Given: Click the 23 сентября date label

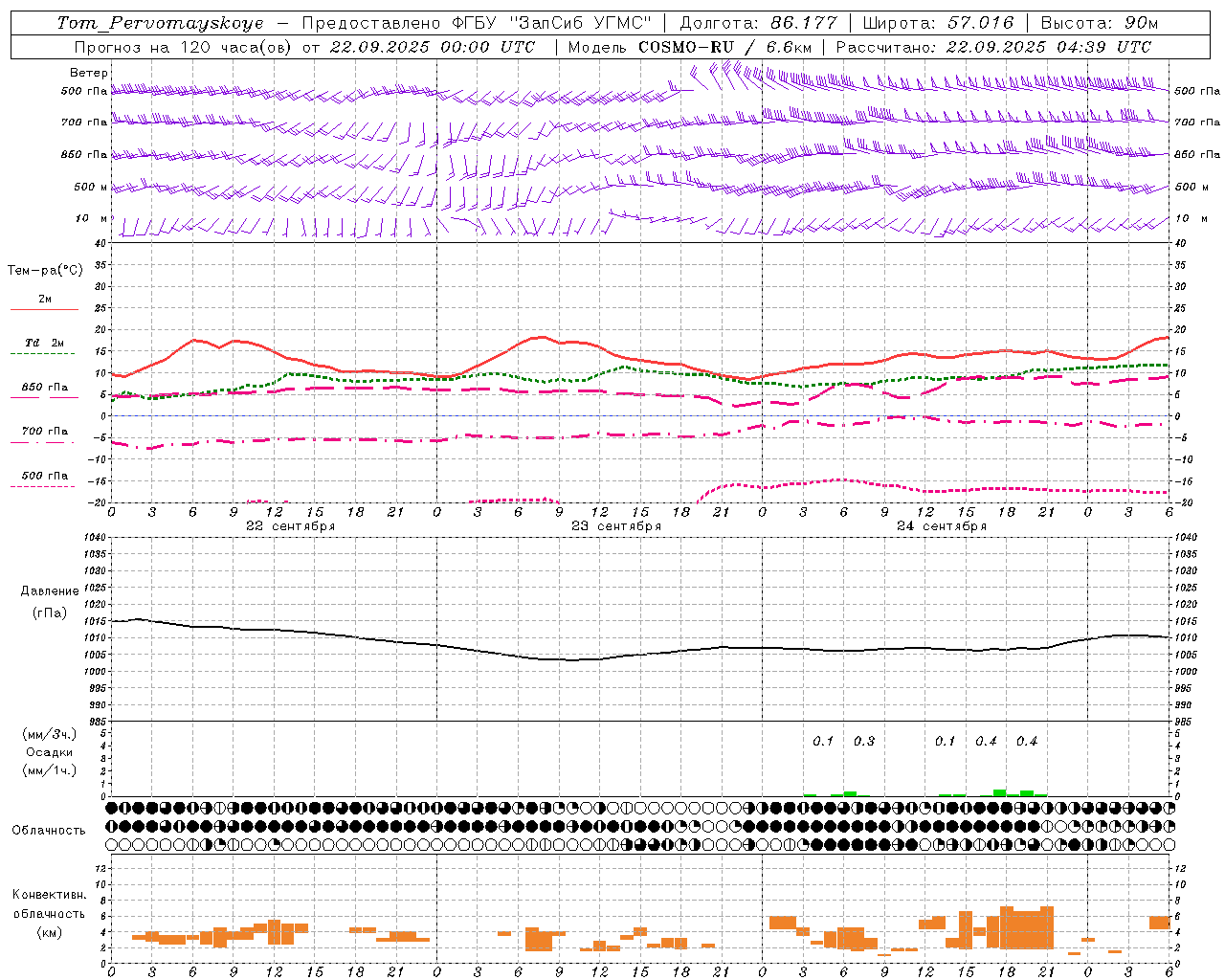Looking at the screenshot, I should (615, 526).
